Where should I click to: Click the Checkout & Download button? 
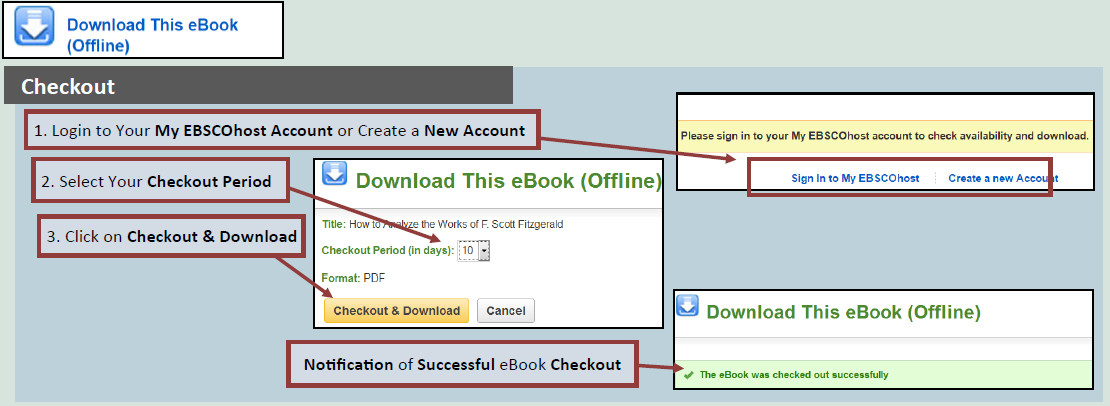396,311
